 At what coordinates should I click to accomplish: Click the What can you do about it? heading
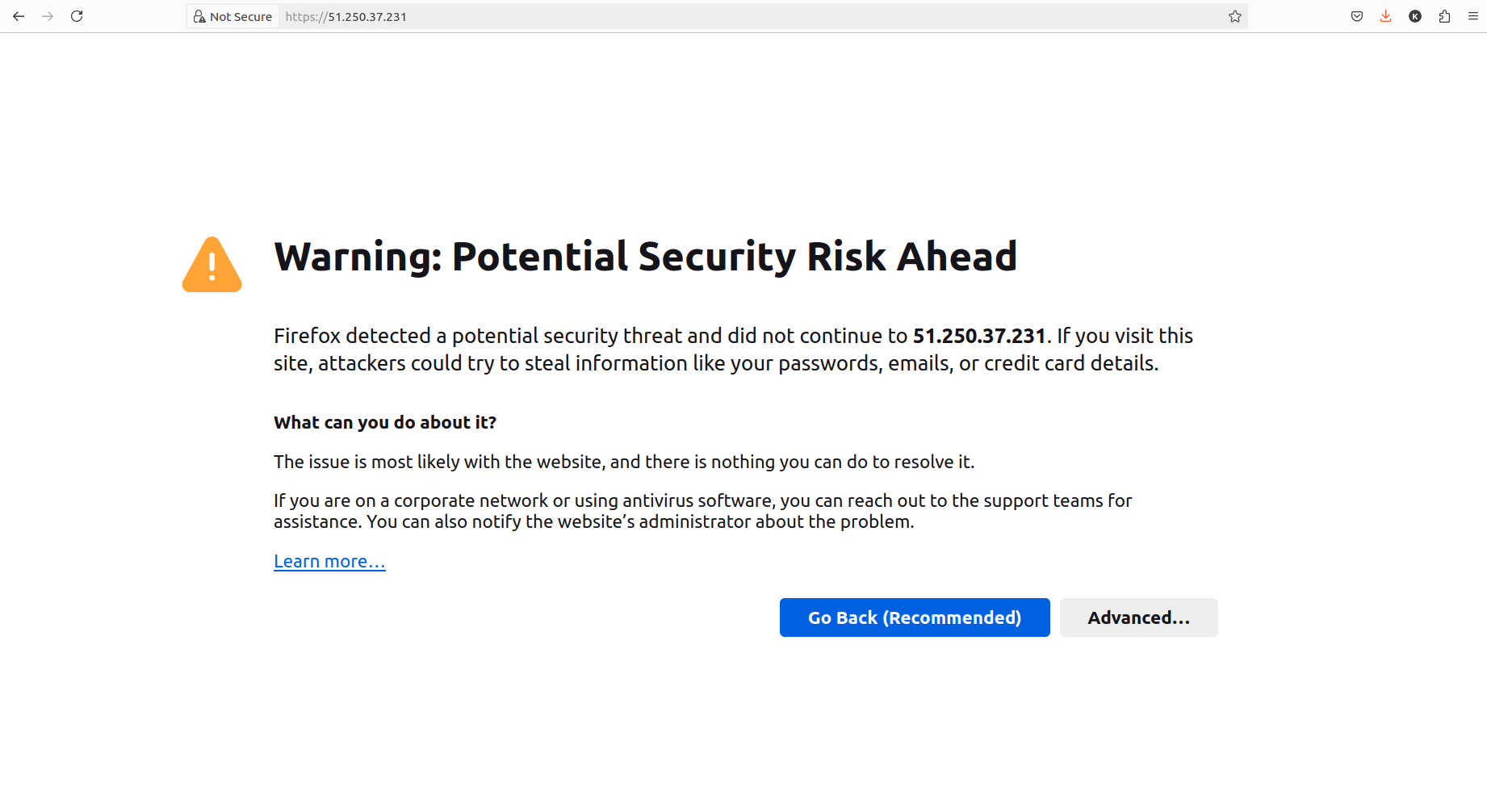click(385, 422)
